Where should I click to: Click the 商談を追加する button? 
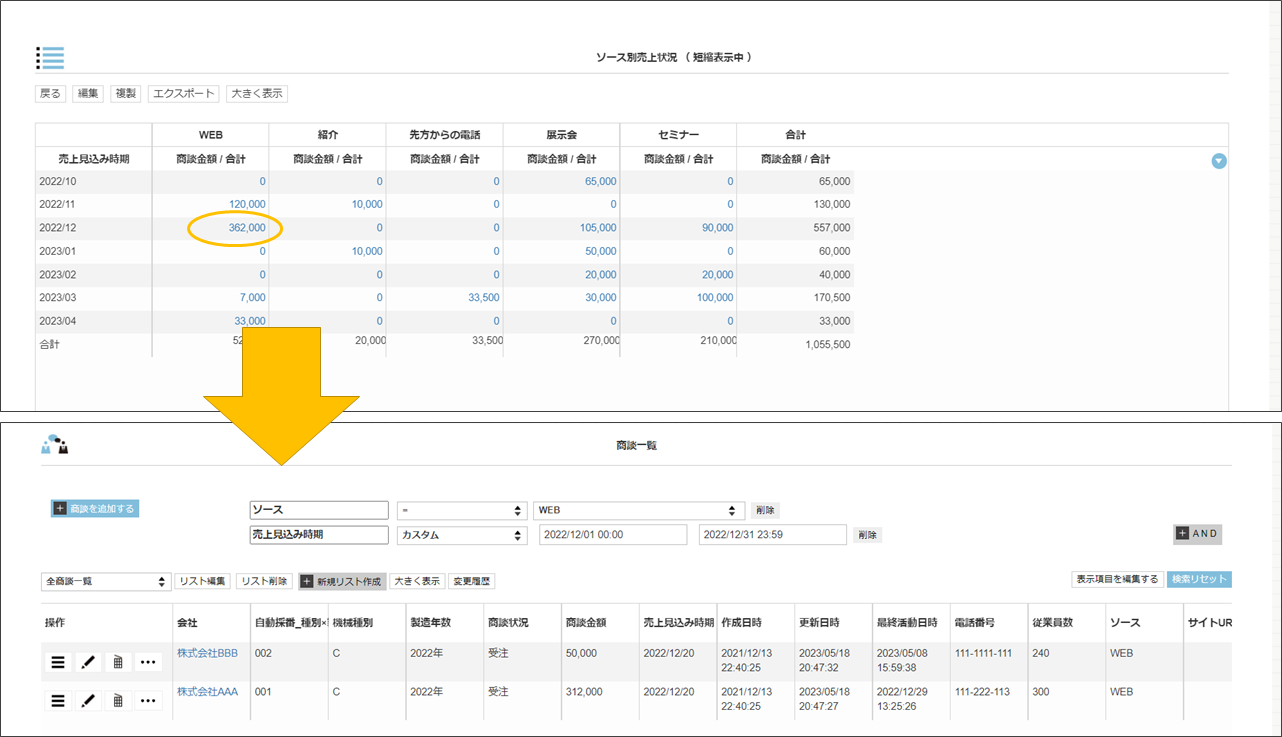pyautogui.click(x=95, y=508)
